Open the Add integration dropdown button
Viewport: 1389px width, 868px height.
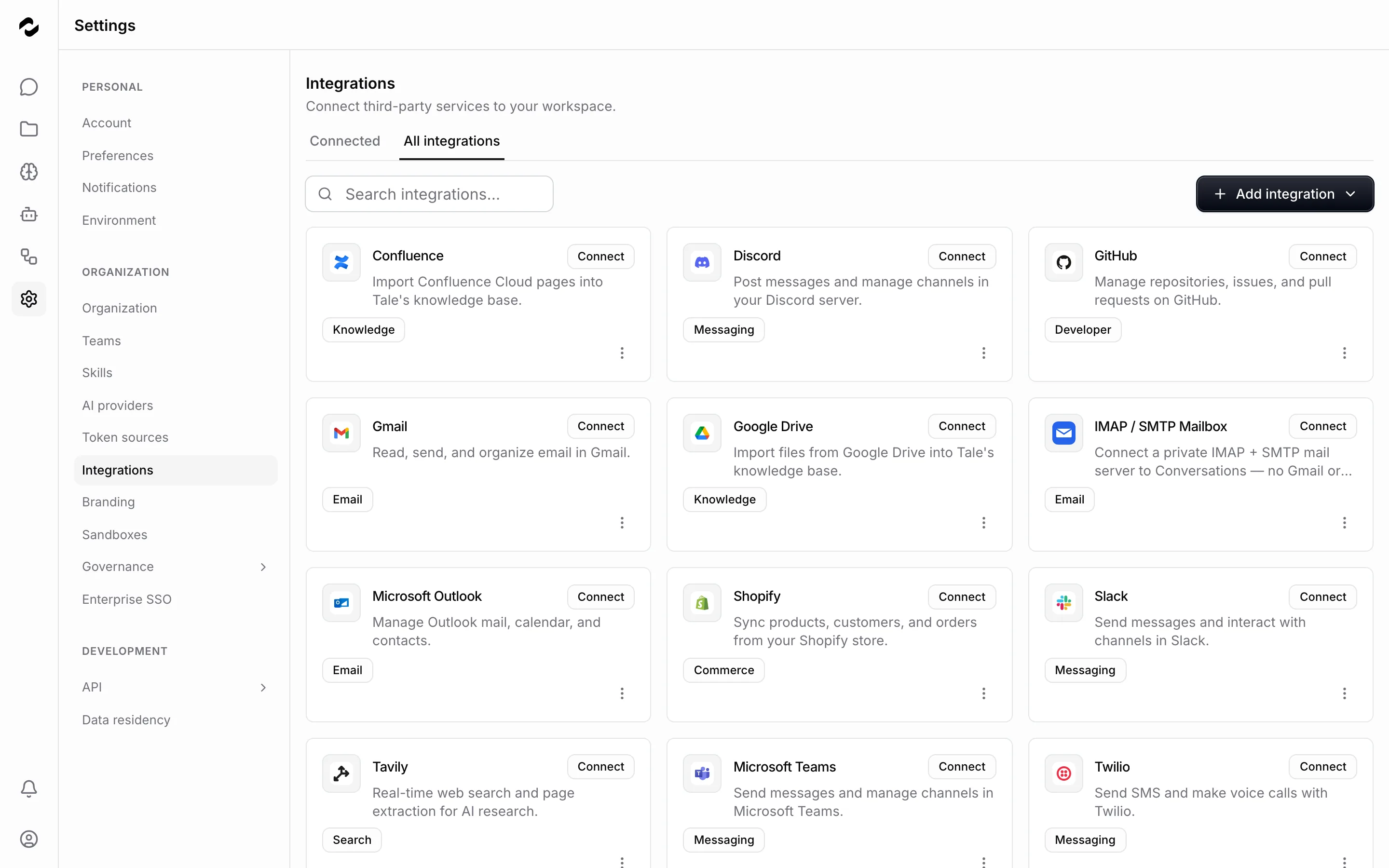pos(1284,194)
